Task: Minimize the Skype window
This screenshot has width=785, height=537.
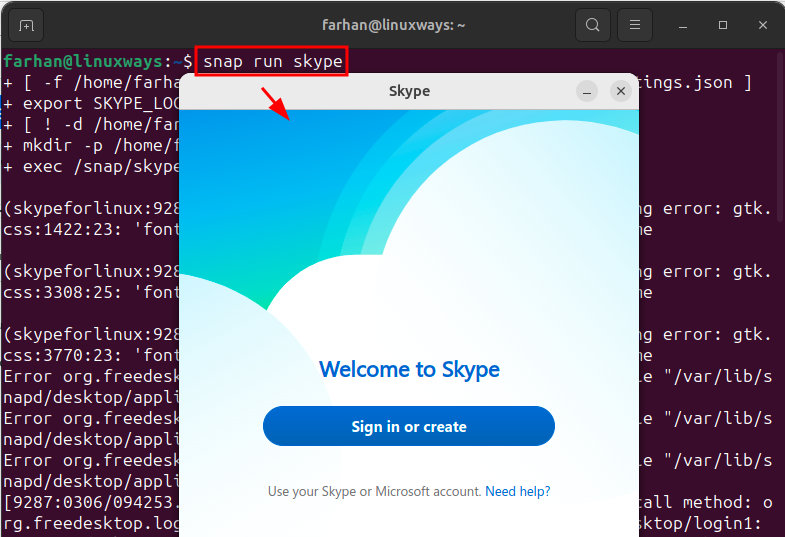Action: tap(587, 91)
